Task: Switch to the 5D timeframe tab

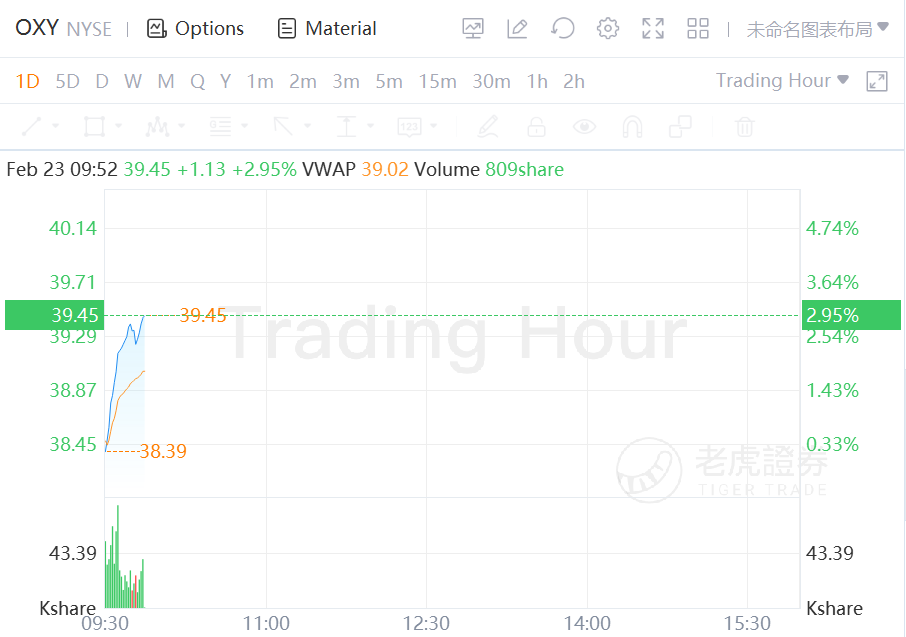Action: [67, 82]
